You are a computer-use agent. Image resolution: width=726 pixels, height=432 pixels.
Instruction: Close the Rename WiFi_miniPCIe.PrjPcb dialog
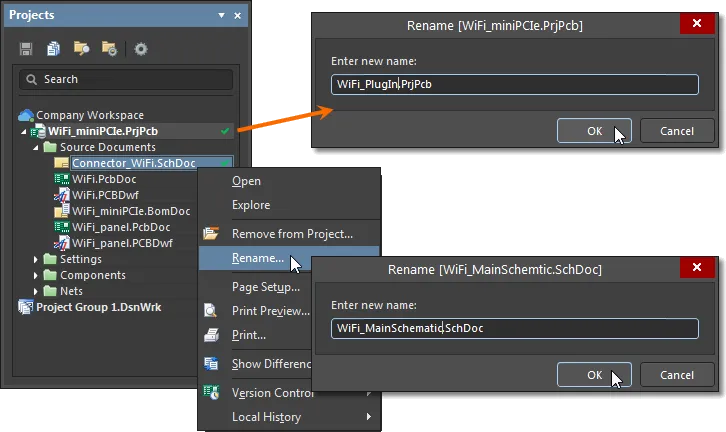click(x=697, y=24)
